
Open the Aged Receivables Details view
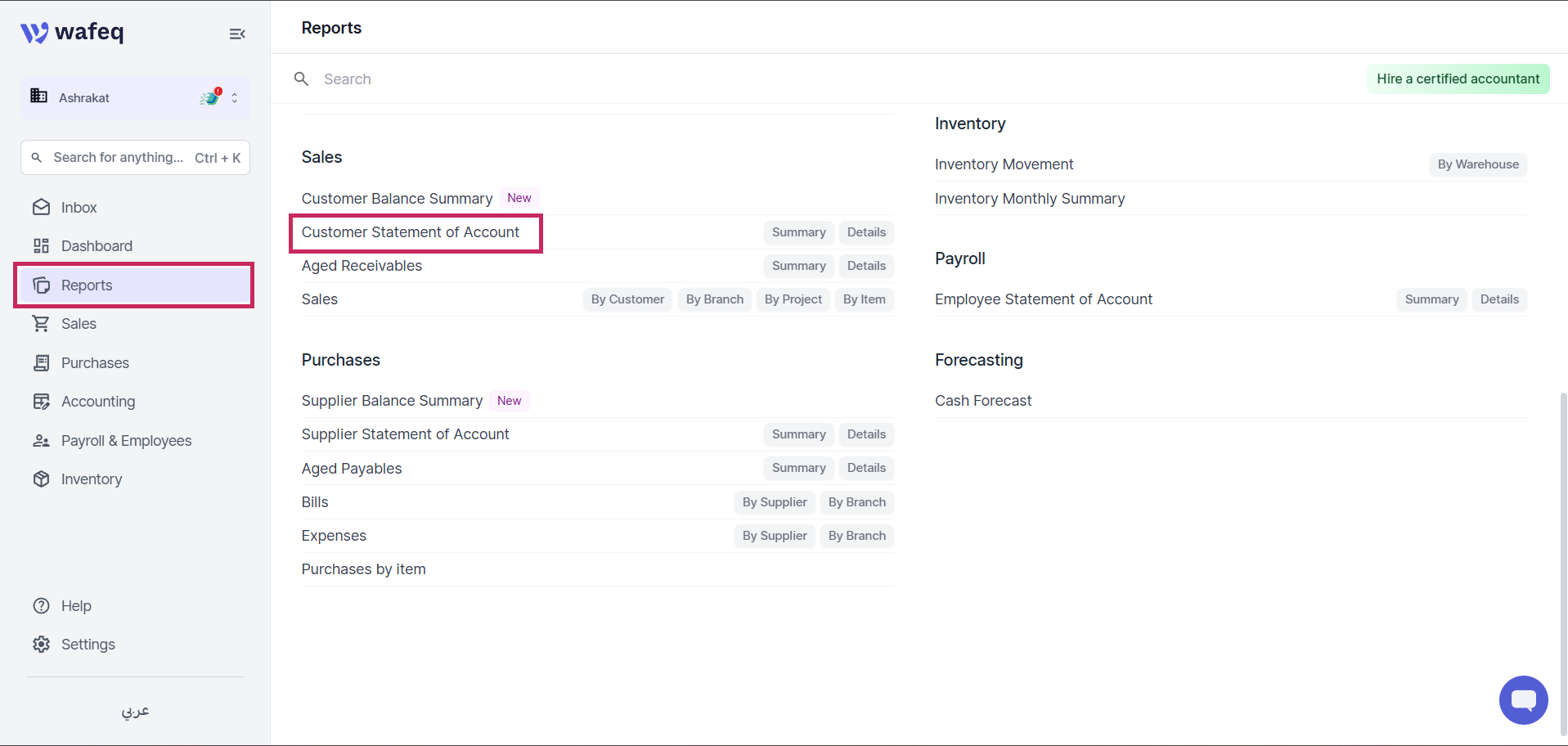[866, 266]
